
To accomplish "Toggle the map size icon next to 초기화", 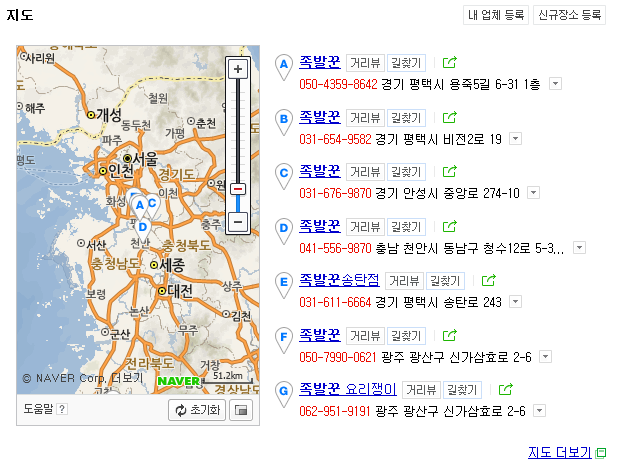I will coord(241,410).
